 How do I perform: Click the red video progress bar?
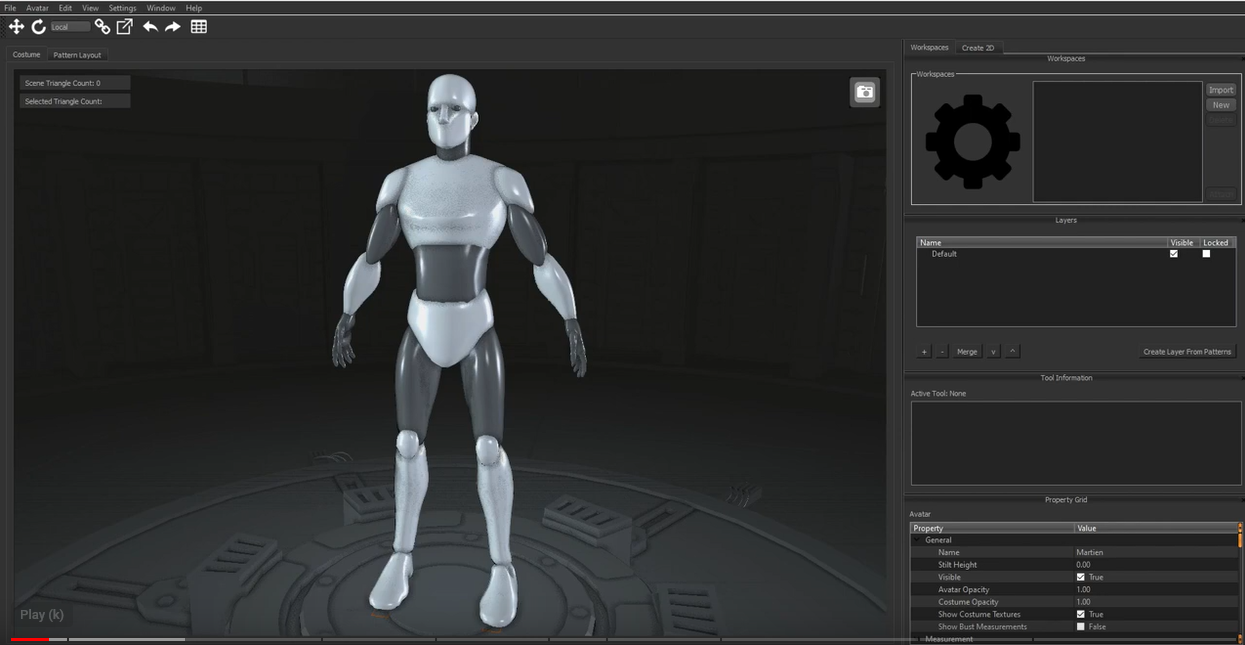point(30,639)
